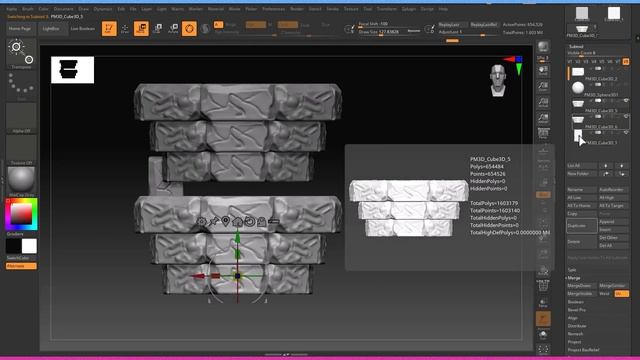Viewport: 640px width, 360px height.
Task: Open the Transpose brush selector
Action: tap(21, 54)
